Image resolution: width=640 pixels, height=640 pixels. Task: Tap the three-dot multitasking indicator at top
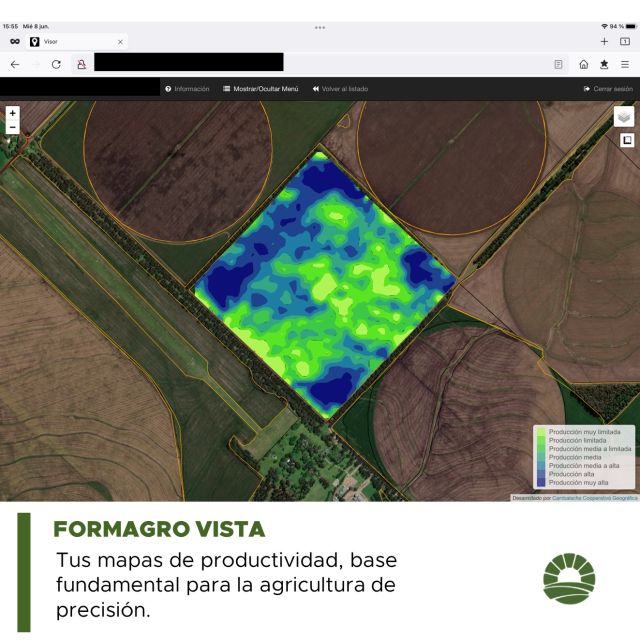(320, 28)
